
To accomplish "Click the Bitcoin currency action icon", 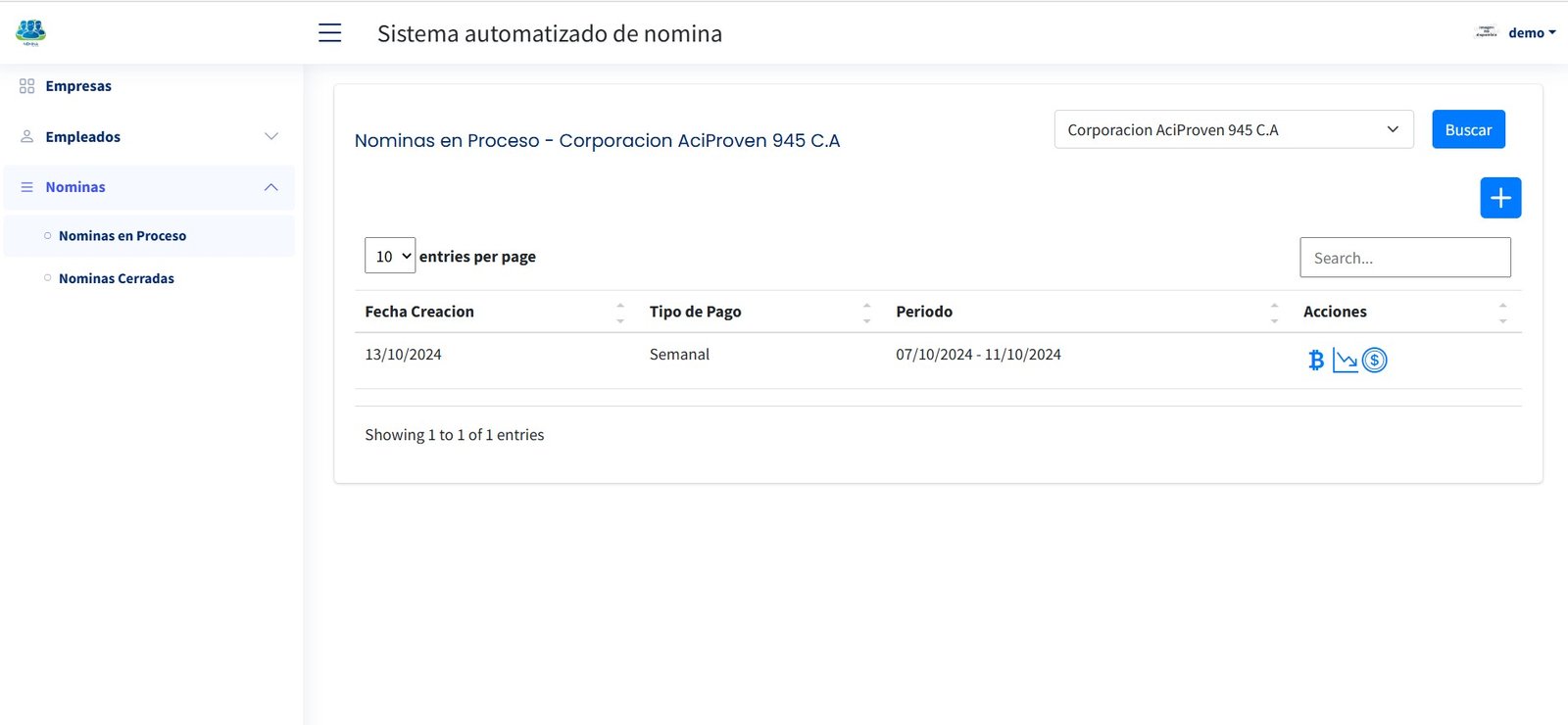I will (1316, 361).
